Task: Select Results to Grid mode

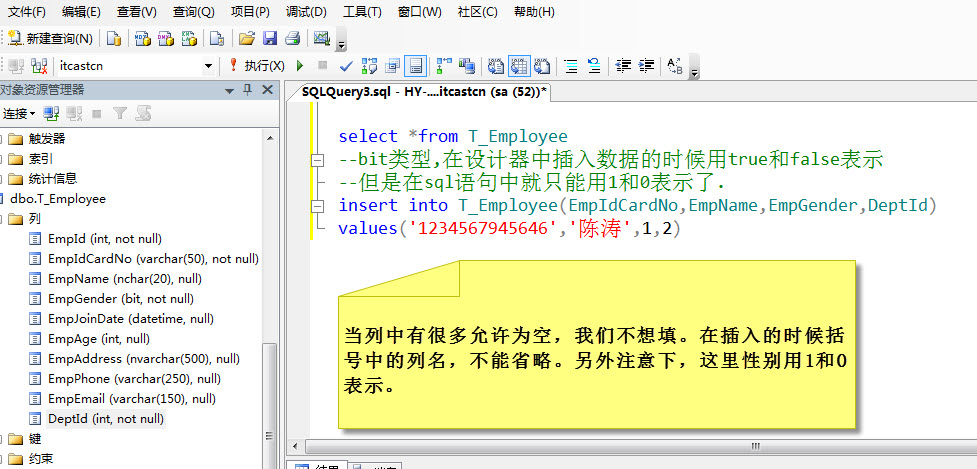Action: (x=519, y=65)
